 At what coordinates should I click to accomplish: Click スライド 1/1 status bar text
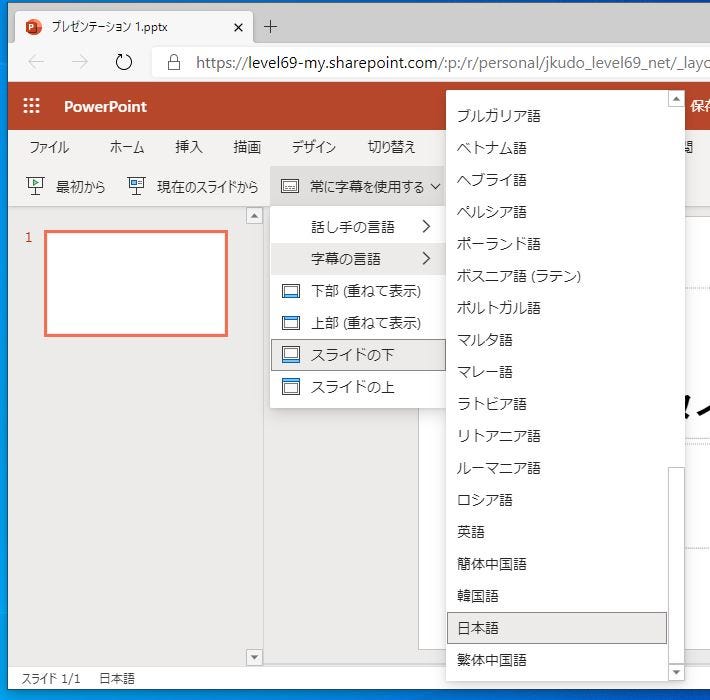tap(51, 678)
